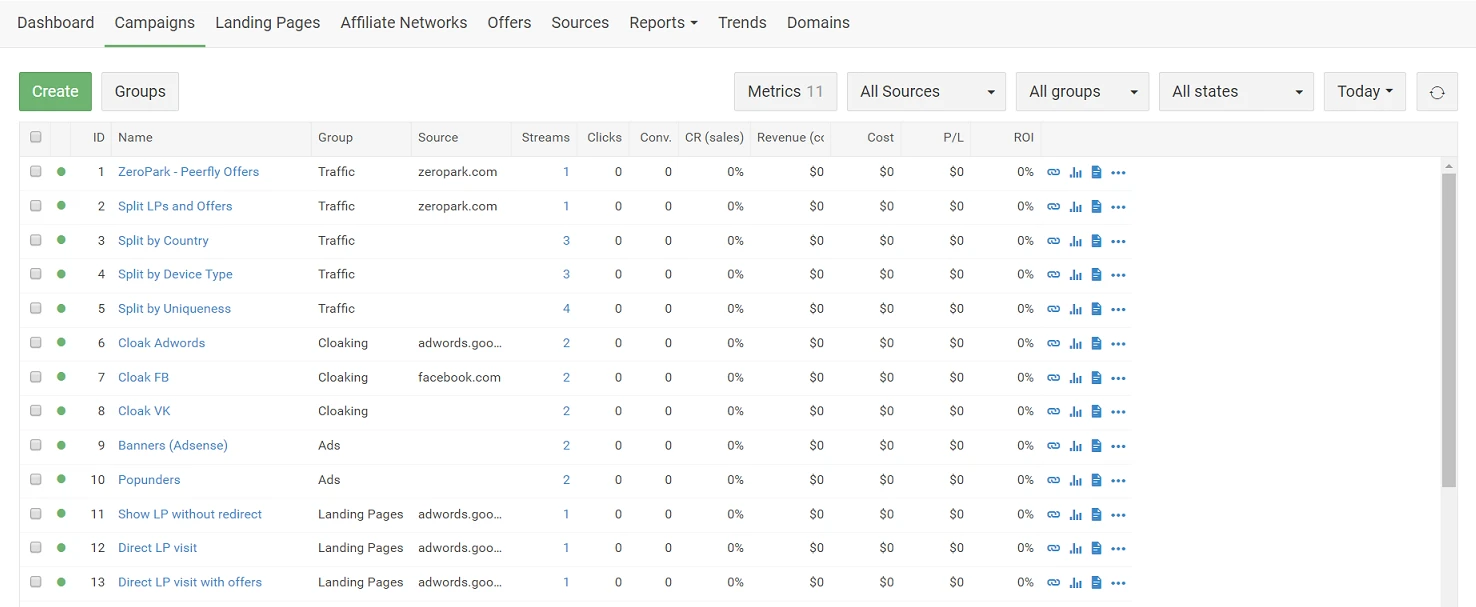The height and width of the screenshot is (607, 1476).
Task: Open chart icon for Cloak Adwords campaign
Action: click(1075, 344)
